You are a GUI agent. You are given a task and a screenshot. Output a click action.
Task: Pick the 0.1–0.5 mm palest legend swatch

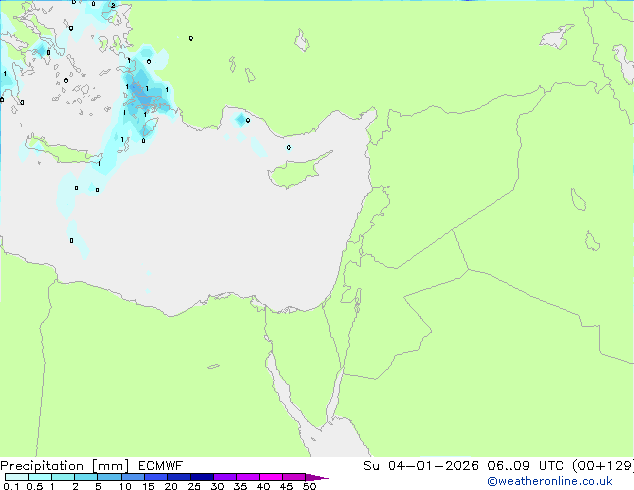pyautogui.click(x=17, y=477)
